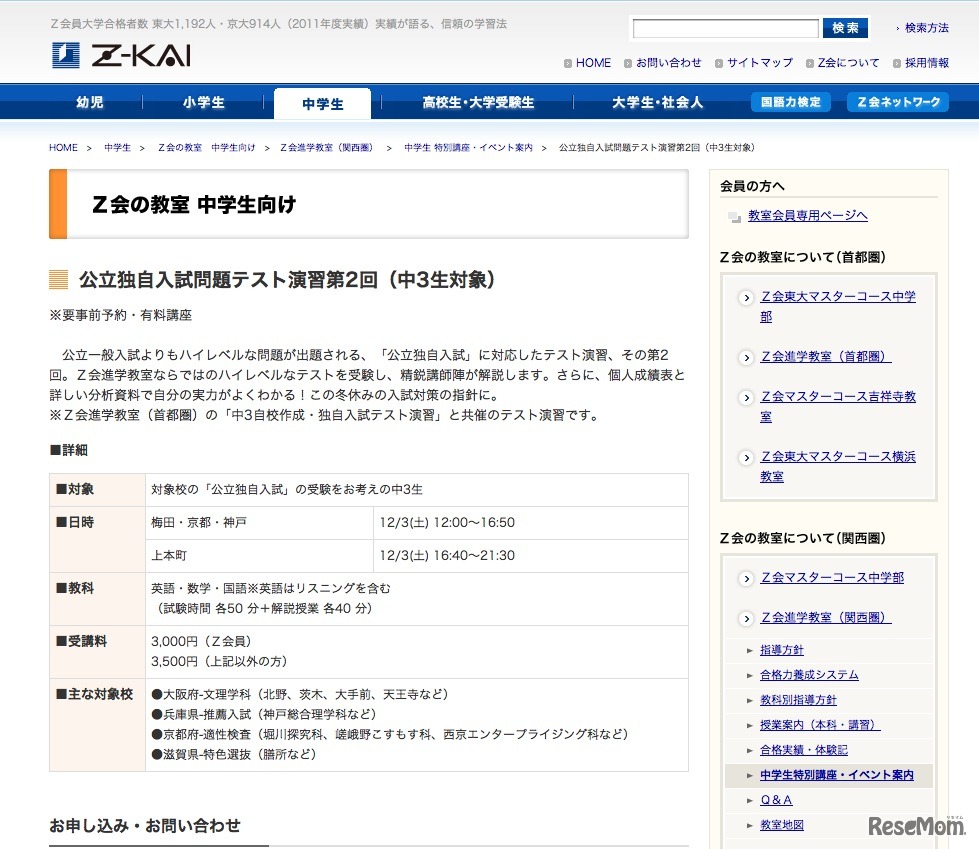The height and width of the screenshot is (849, 979).
Task: Open the サイトマップ link
Action: (759, 63)
